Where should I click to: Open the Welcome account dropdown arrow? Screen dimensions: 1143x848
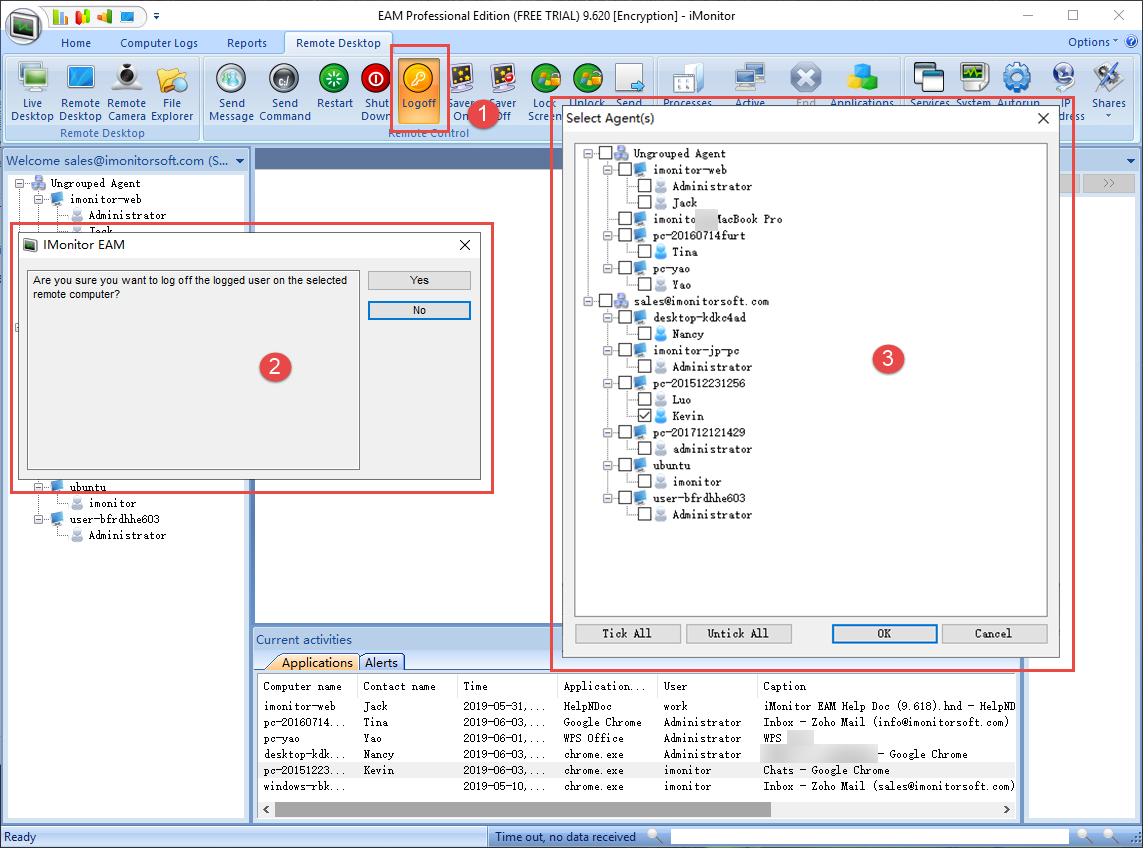[x=240, y=160]
